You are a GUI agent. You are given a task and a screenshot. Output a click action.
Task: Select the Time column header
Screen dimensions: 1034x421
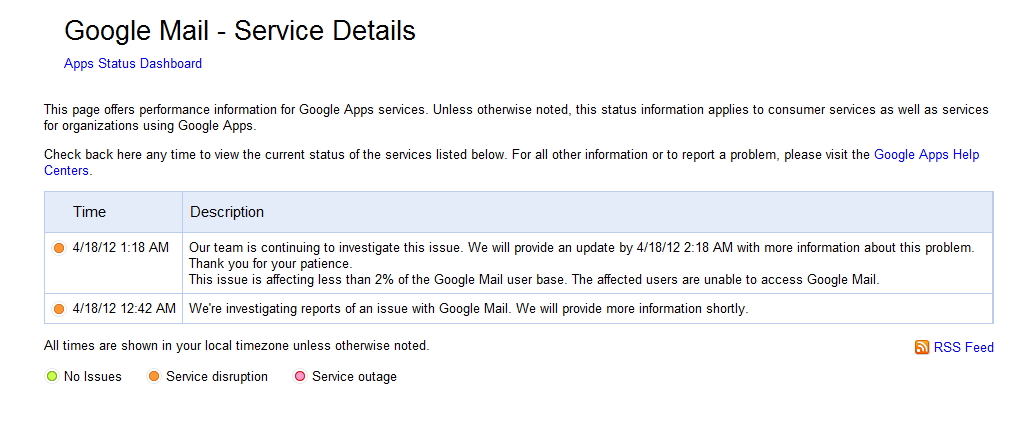[x=89, y=212]
